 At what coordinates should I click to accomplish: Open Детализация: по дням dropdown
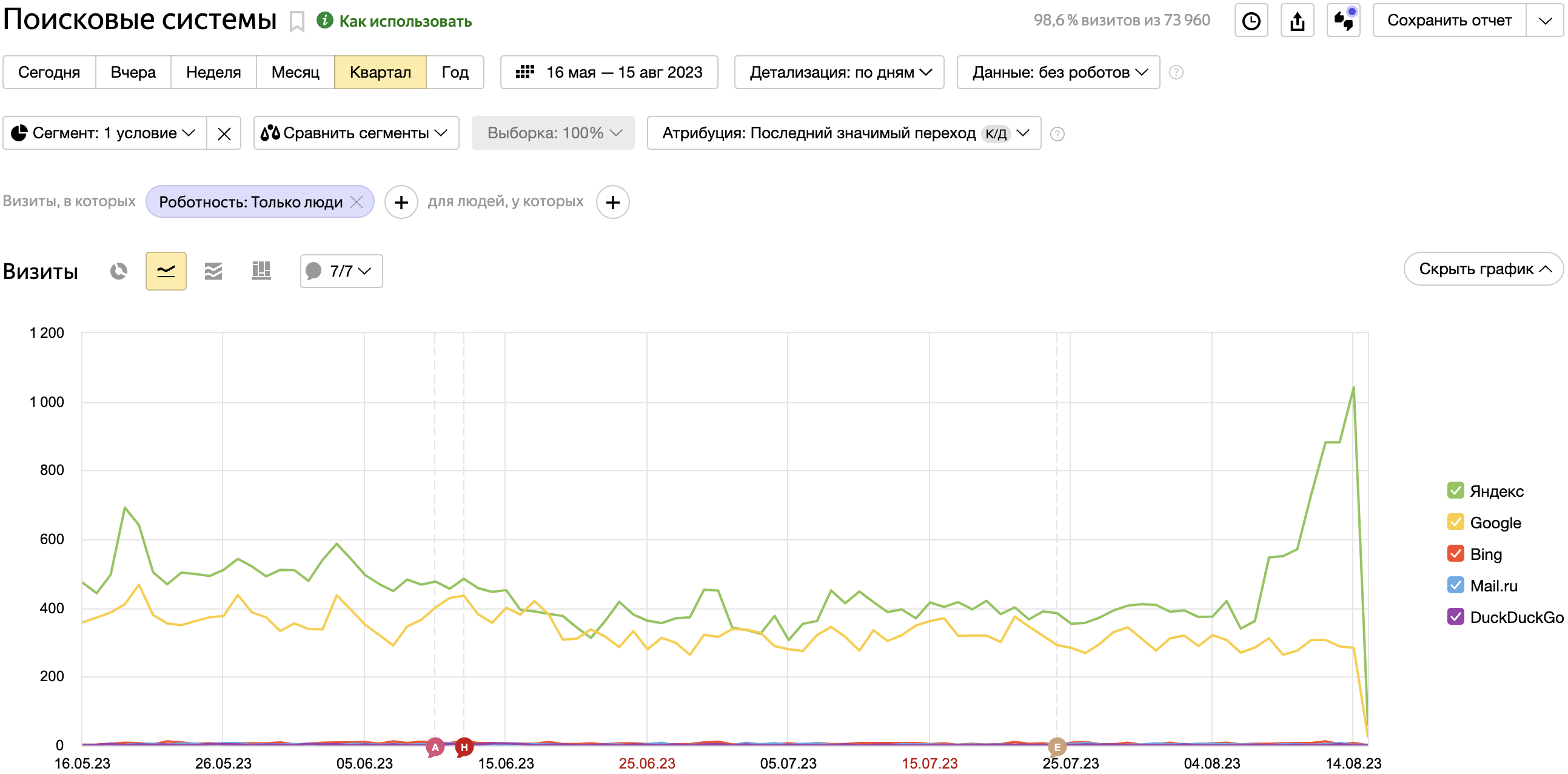pyautogui.click(x=839, y=72)
